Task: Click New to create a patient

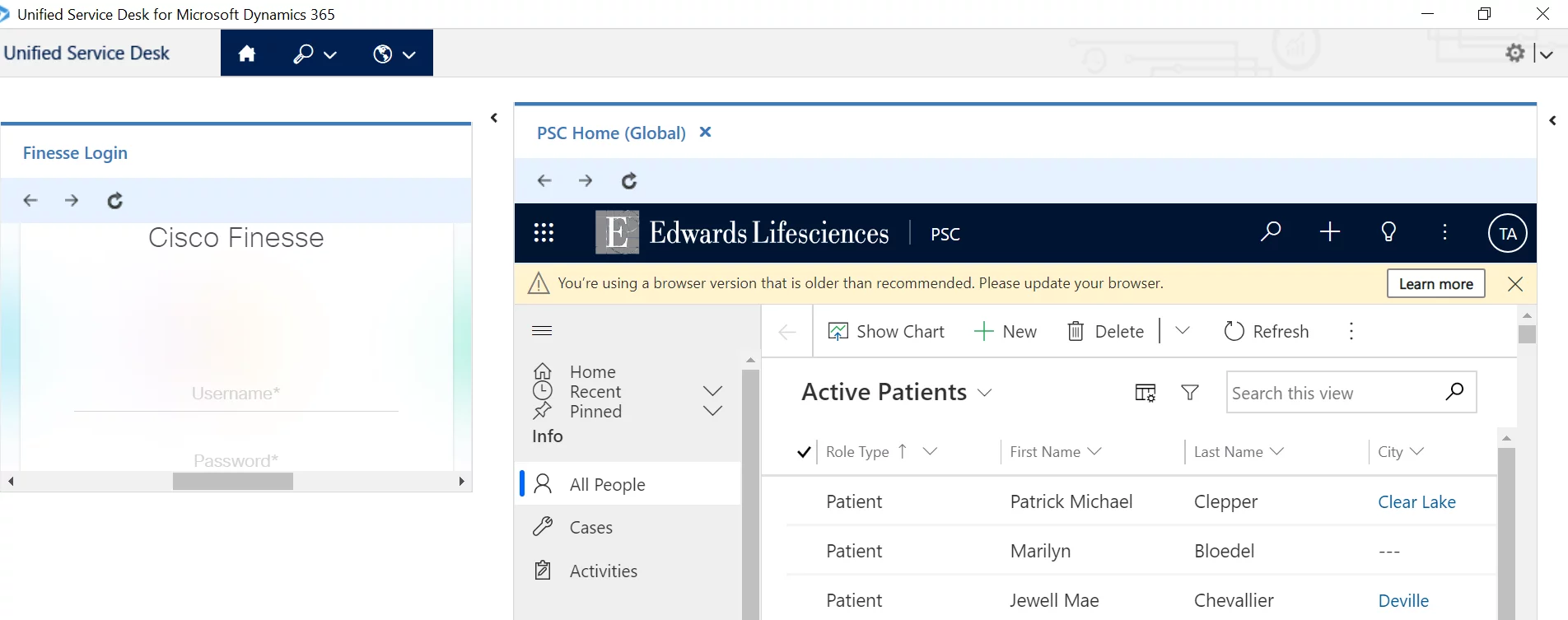Action: [1006, 332]
